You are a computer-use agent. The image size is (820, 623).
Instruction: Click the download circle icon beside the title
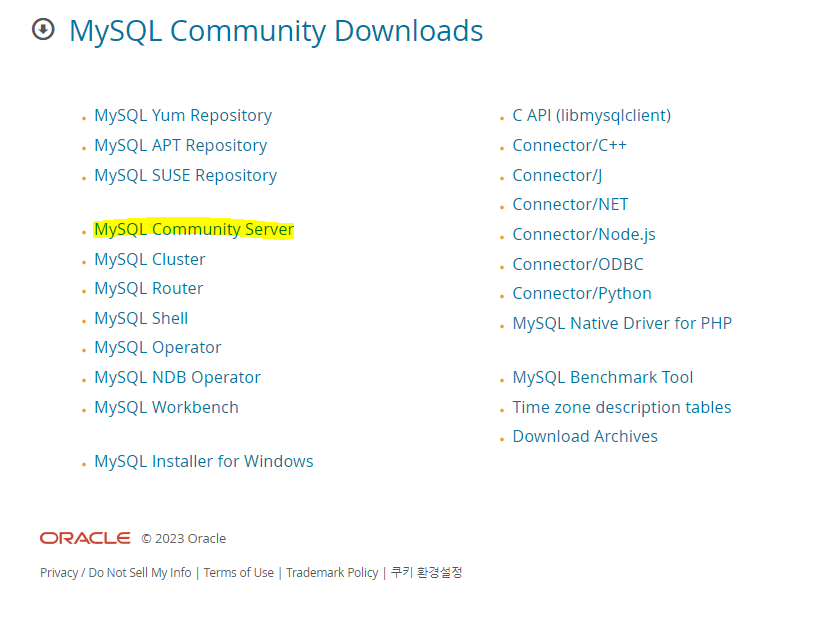[43, 29]
